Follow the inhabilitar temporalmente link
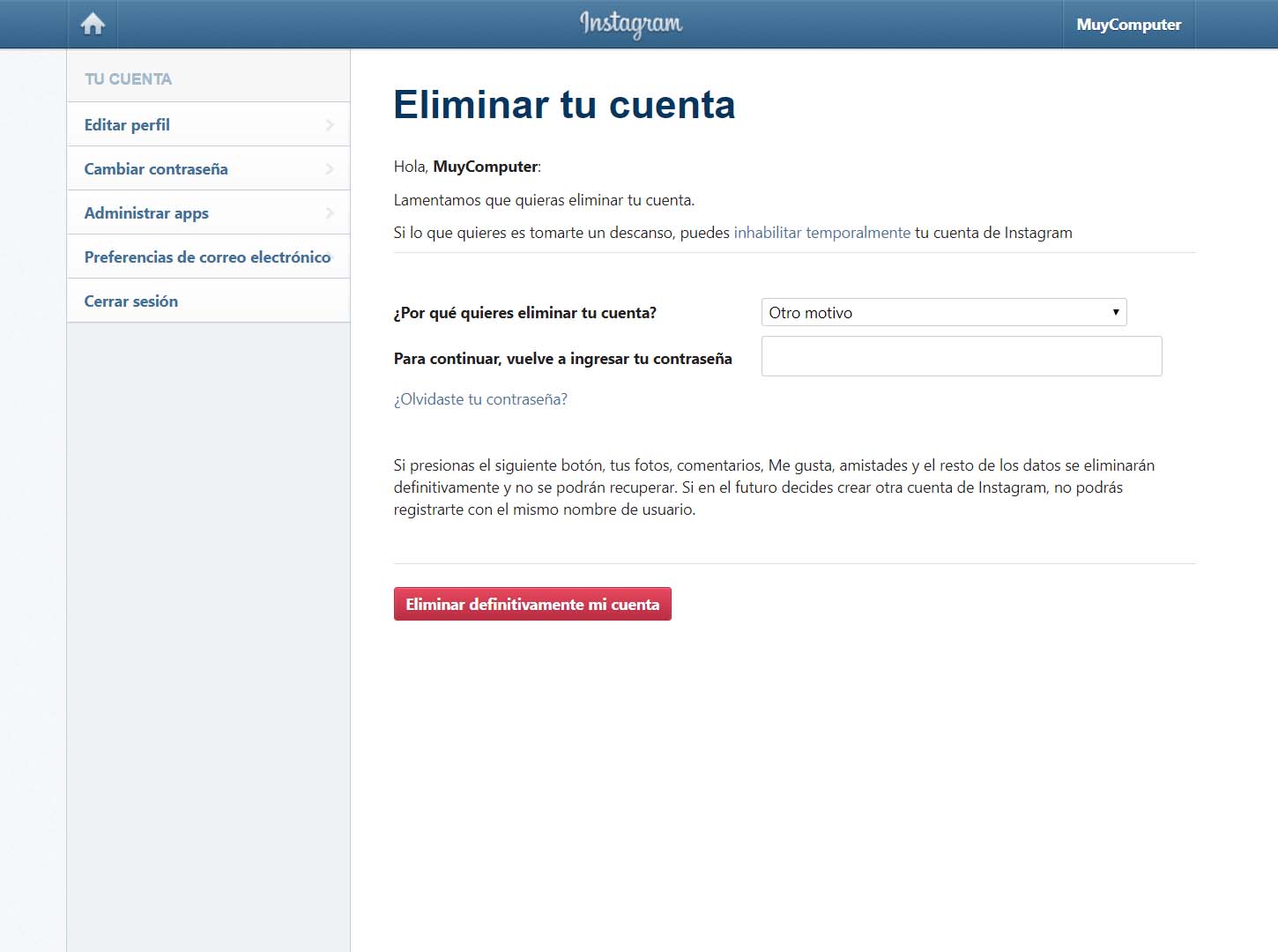The image size is (1278, 952). click(821, 233)
